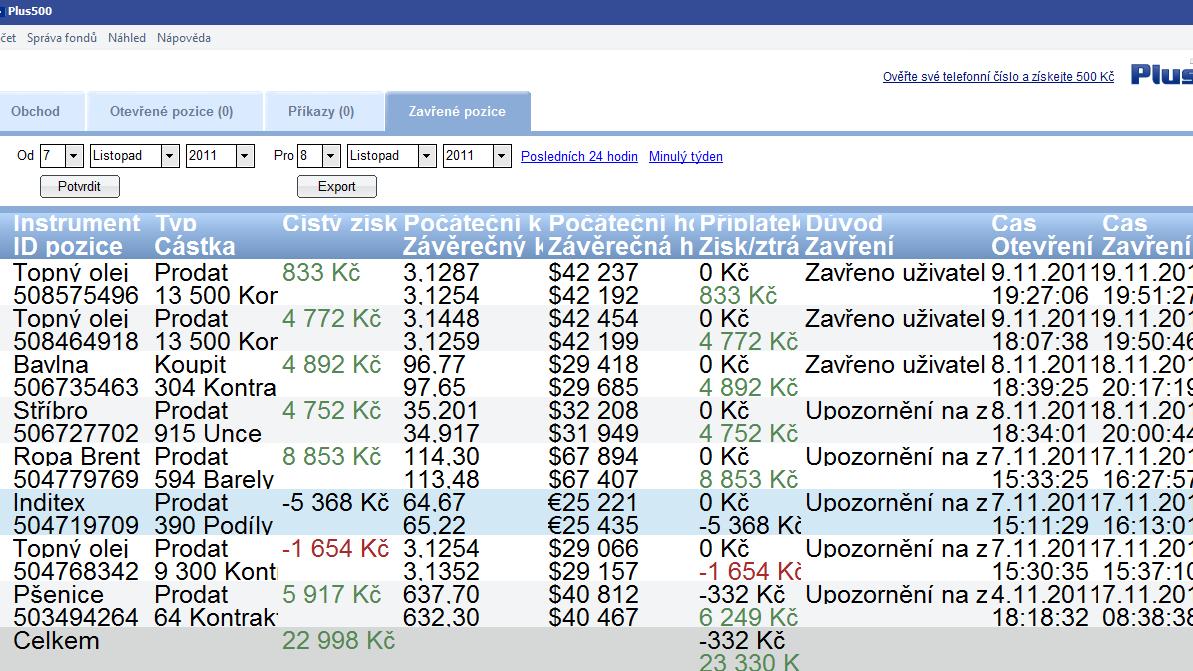Click the 35.201 opening rate cell
This screenshot has height=671, width=1193.
[x=441, y=411]
